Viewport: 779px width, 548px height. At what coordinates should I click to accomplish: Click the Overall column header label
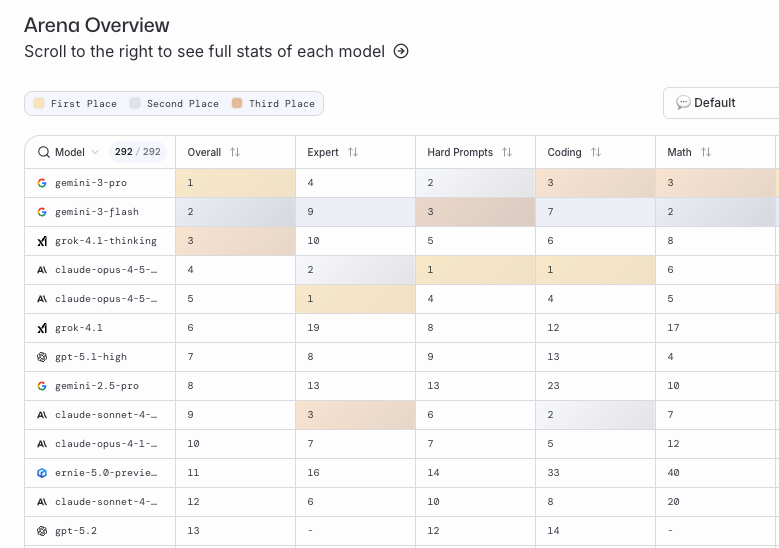coord(204,152)
